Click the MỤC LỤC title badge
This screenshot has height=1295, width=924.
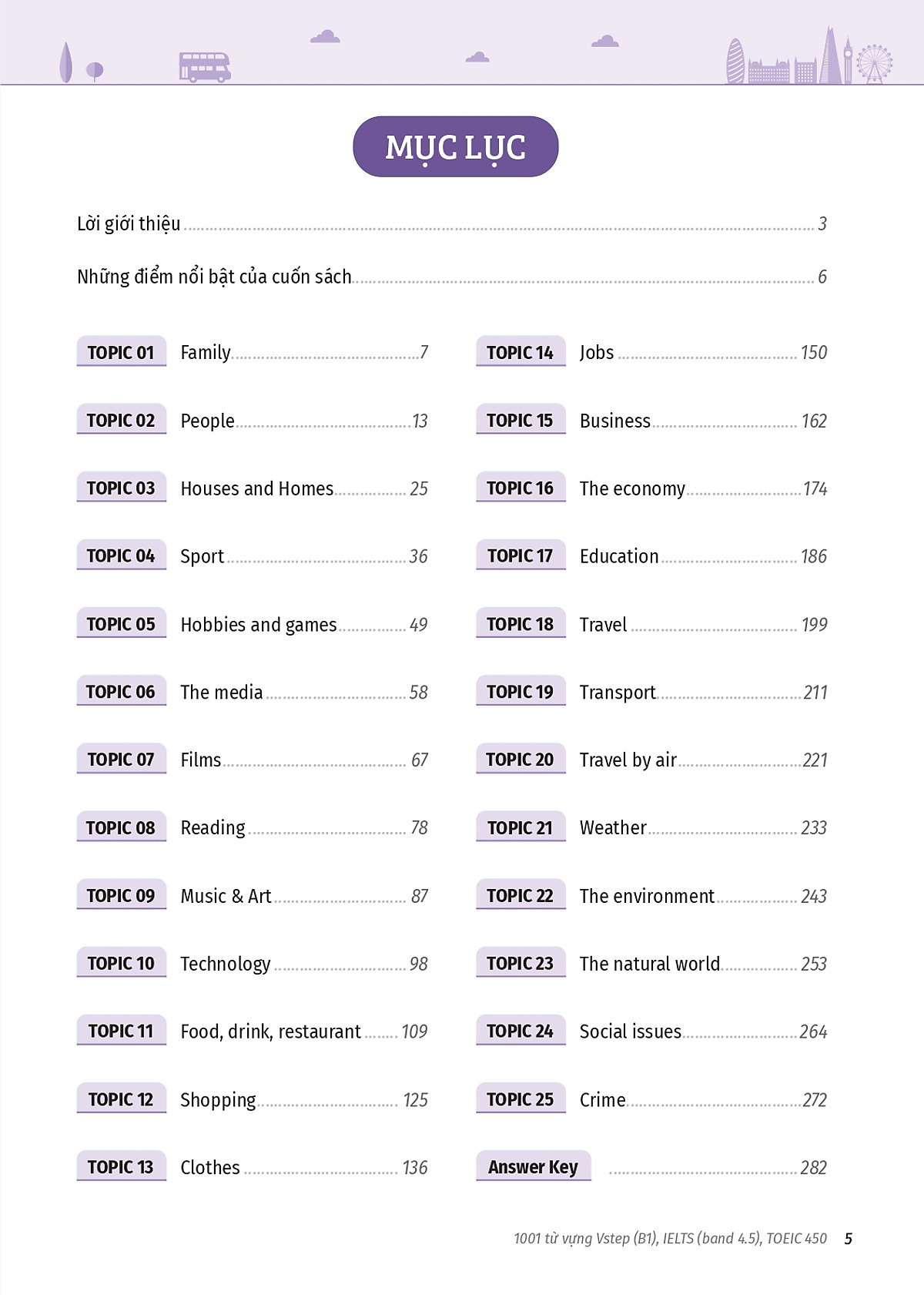coord(455,147)
